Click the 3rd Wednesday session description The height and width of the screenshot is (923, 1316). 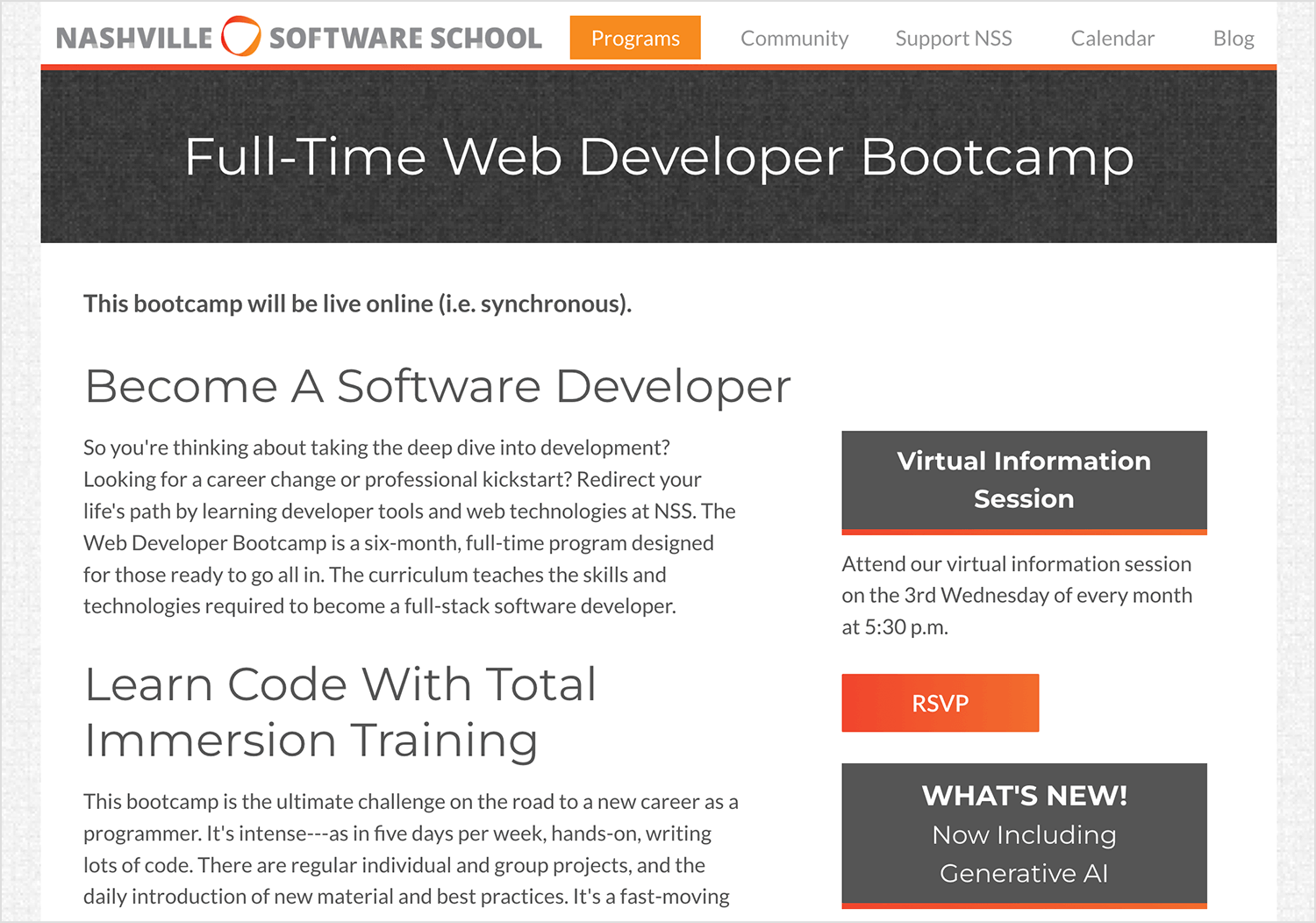[1017, 596]
